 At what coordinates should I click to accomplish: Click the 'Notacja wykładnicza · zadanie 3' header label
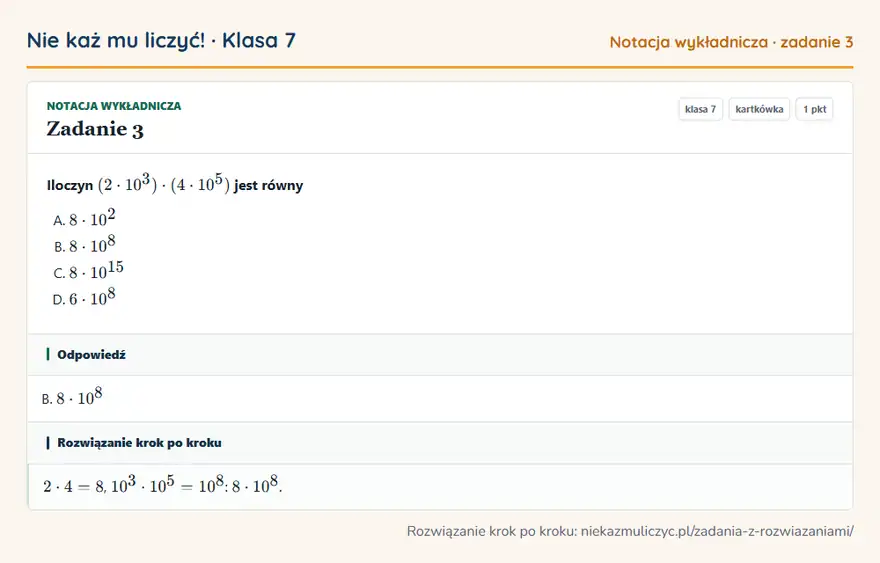click(x=731, y=42)
